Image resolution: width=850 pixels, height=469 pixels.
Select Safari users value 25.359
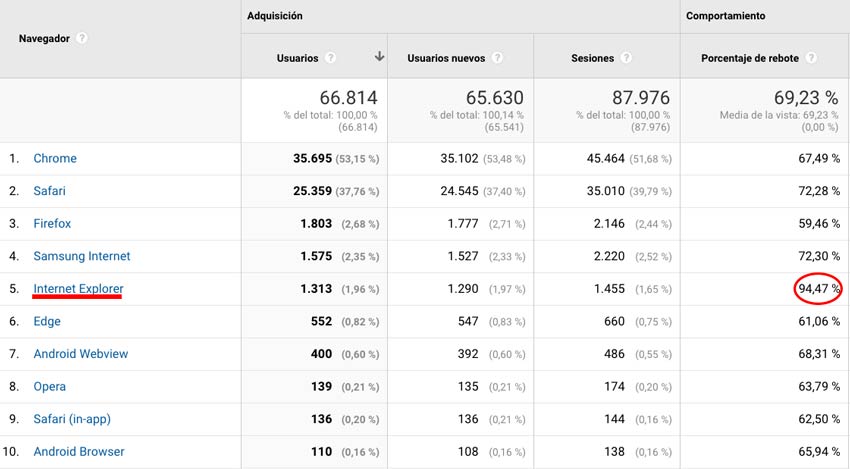point(312,191)
